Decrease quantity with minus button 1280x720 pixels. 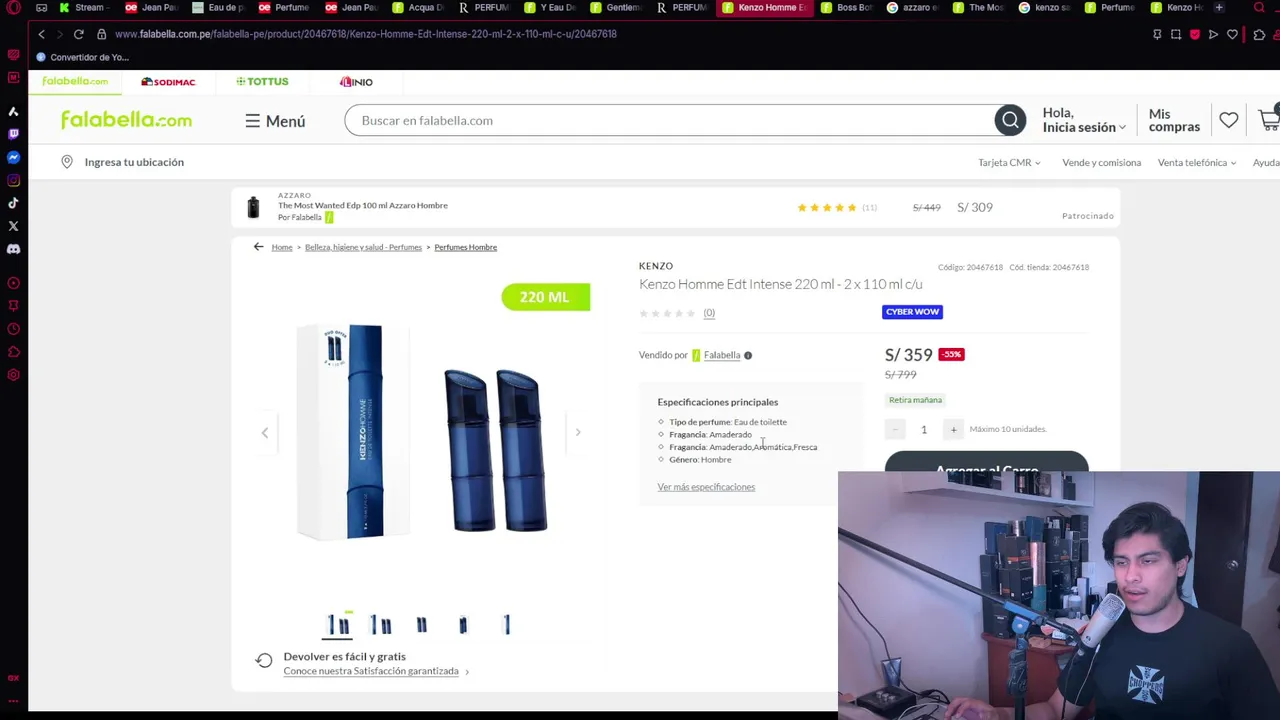click(x=895, y=429)
